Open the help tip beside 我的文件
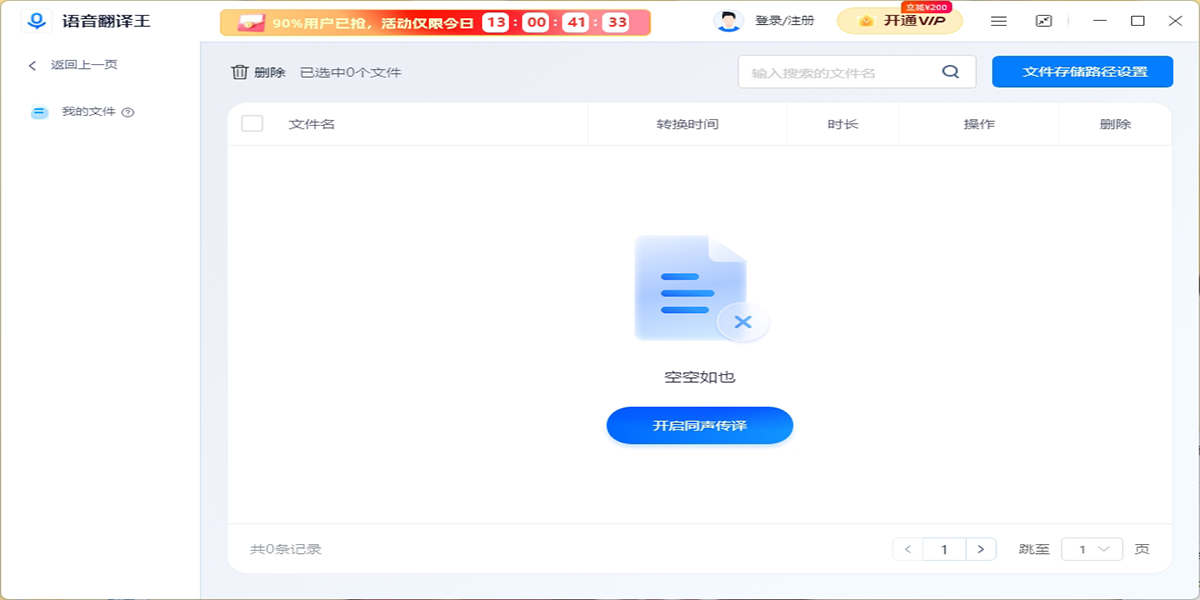 tap(125, 112)
